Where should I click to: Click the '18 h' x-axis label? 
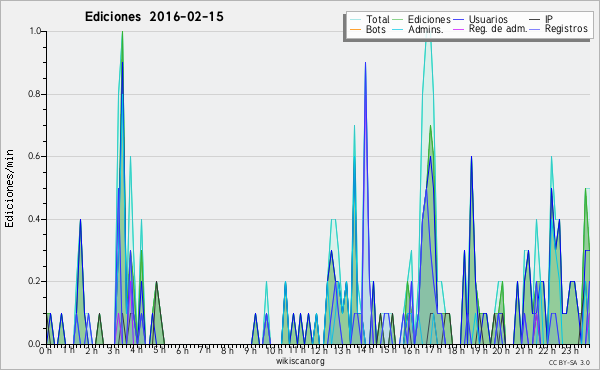[x=456, y=351]
